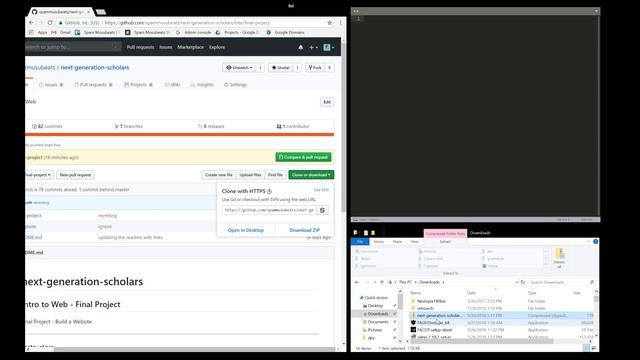
Task: Click the clone URL text field
Action: pos(269,210)
